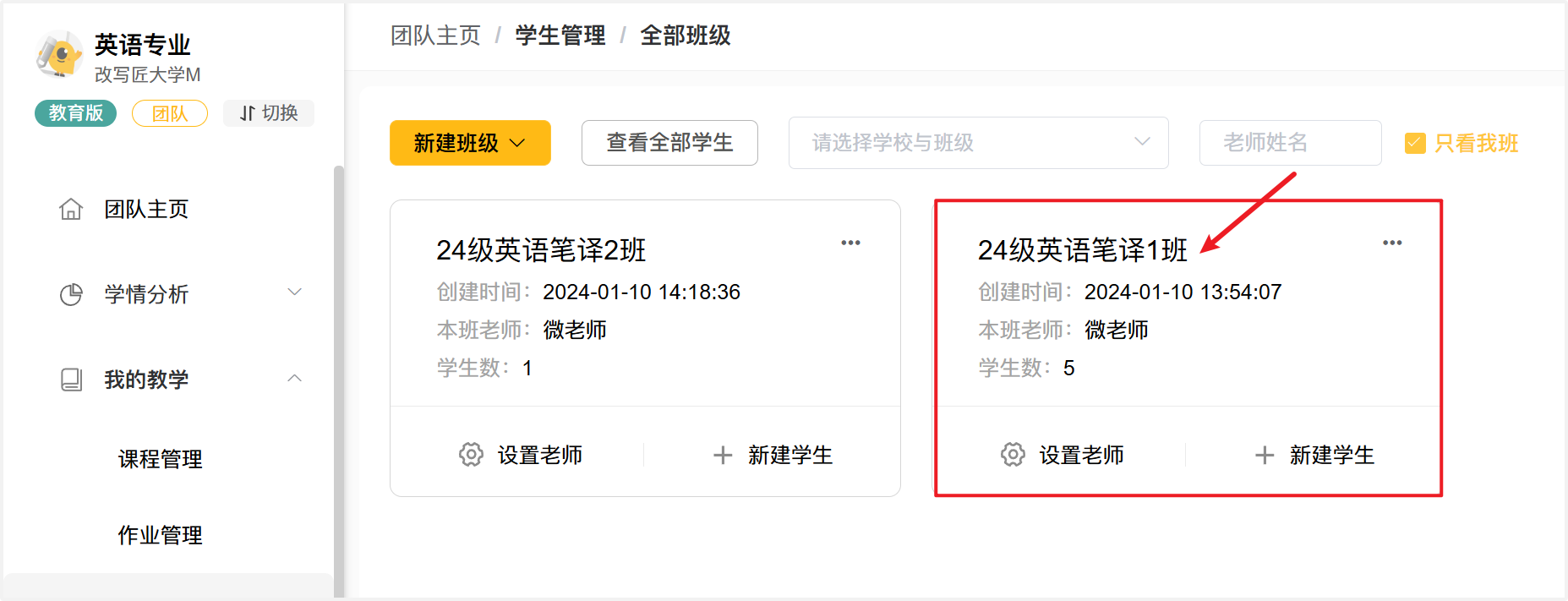
Task: Open the 请选择学校与班级 selector
Action: click(978, 143)
